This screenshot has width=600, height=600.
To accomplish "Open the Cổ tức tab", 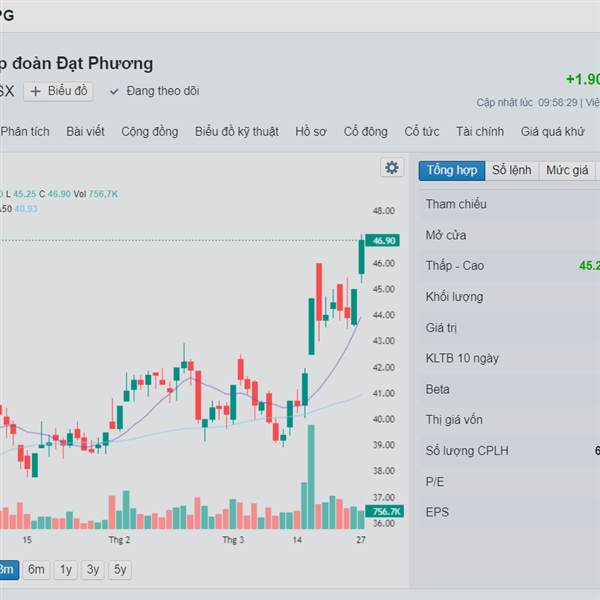I will (422, 132).
